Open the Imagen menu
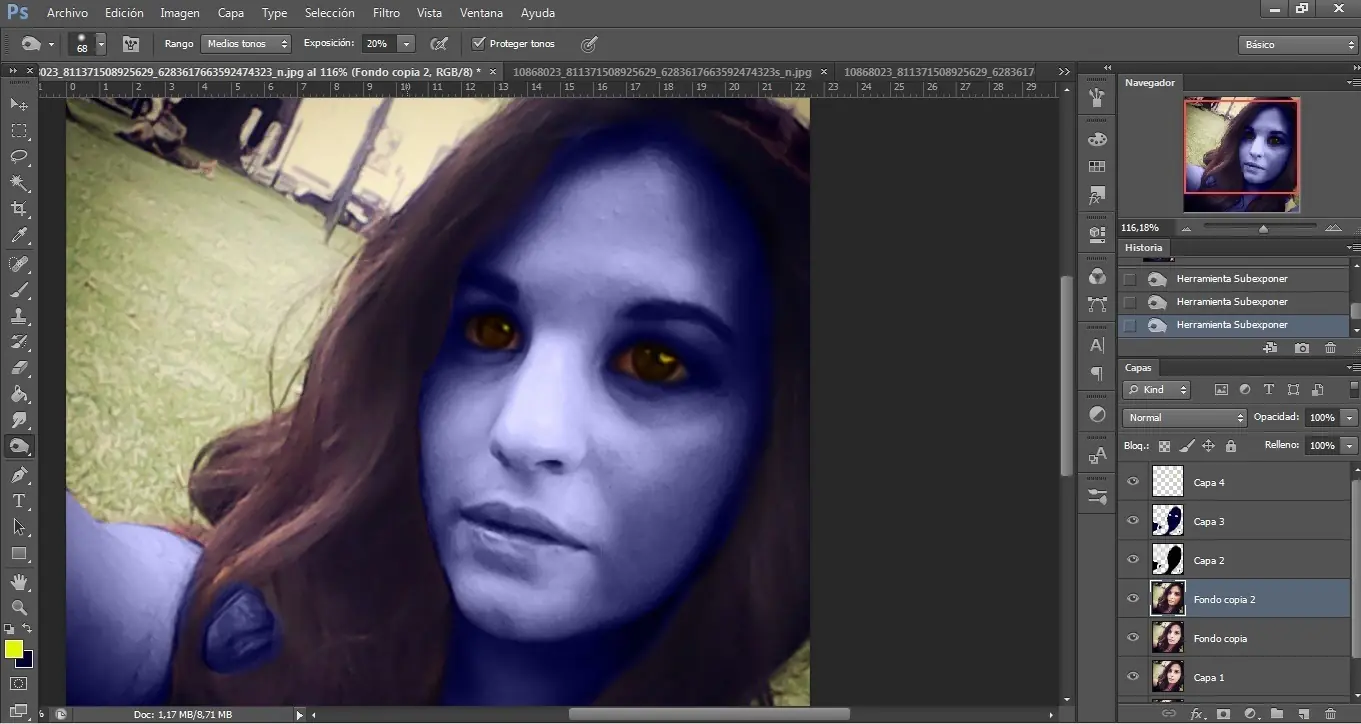1361x724 pixels. coord(180,13)
